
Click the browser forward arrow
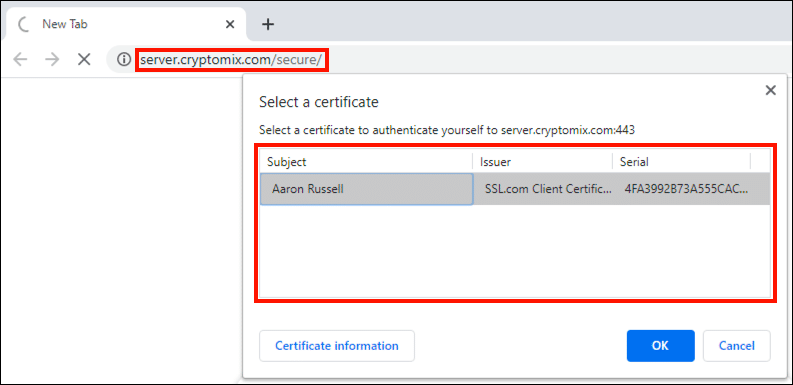point(52,60)
